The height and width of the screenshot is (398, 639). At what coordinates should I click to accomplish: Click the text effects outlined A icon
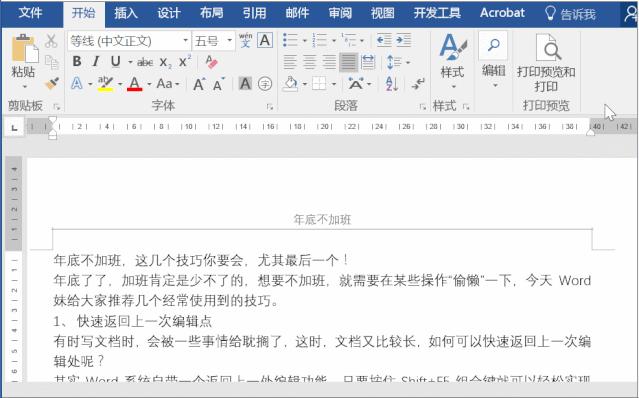pos(77,84)
